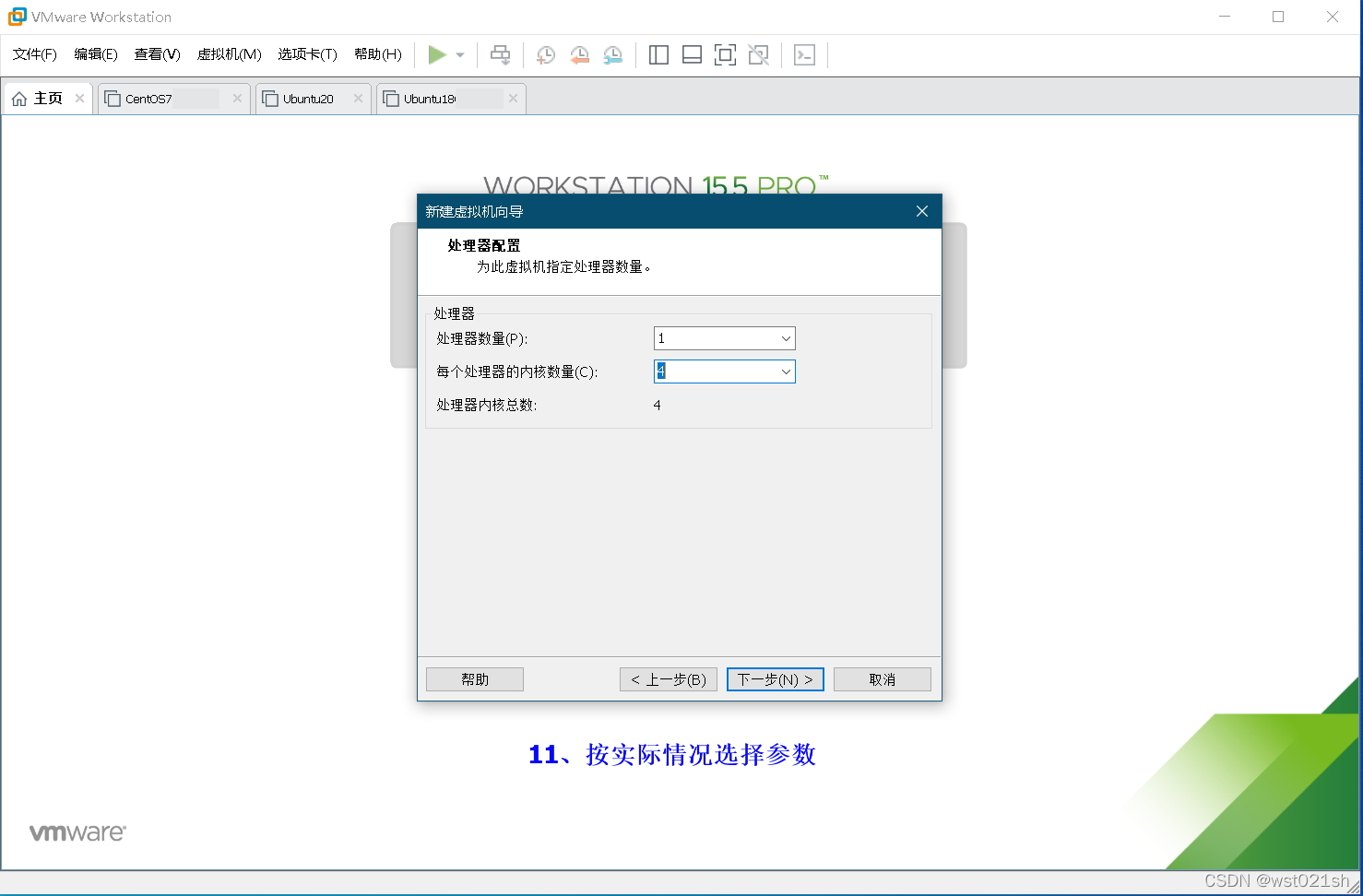Minimize the VMware Workstation window
1363x896 pixels.
point(1225,17)
